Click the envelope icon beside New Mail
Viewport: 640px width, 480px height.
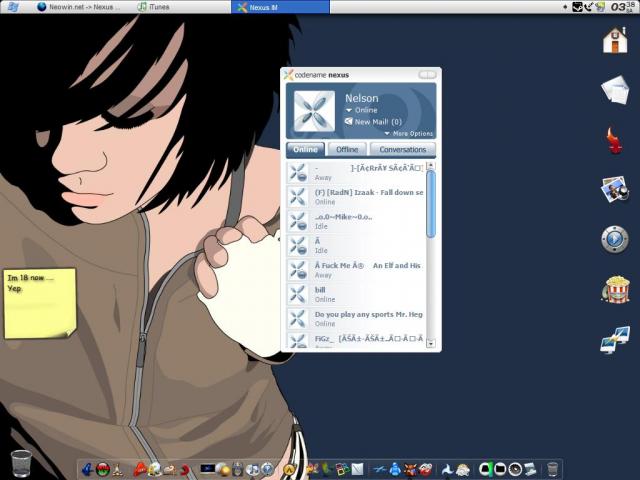349,121
